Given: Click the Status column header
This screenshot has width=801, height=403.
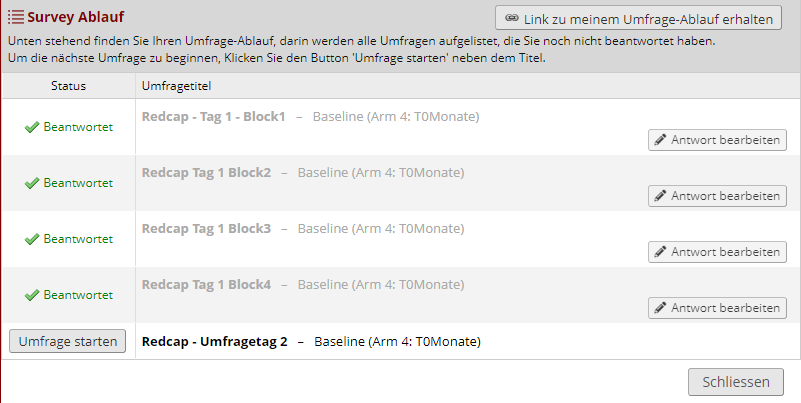Looking at the screenshot, I should point(68,86).
